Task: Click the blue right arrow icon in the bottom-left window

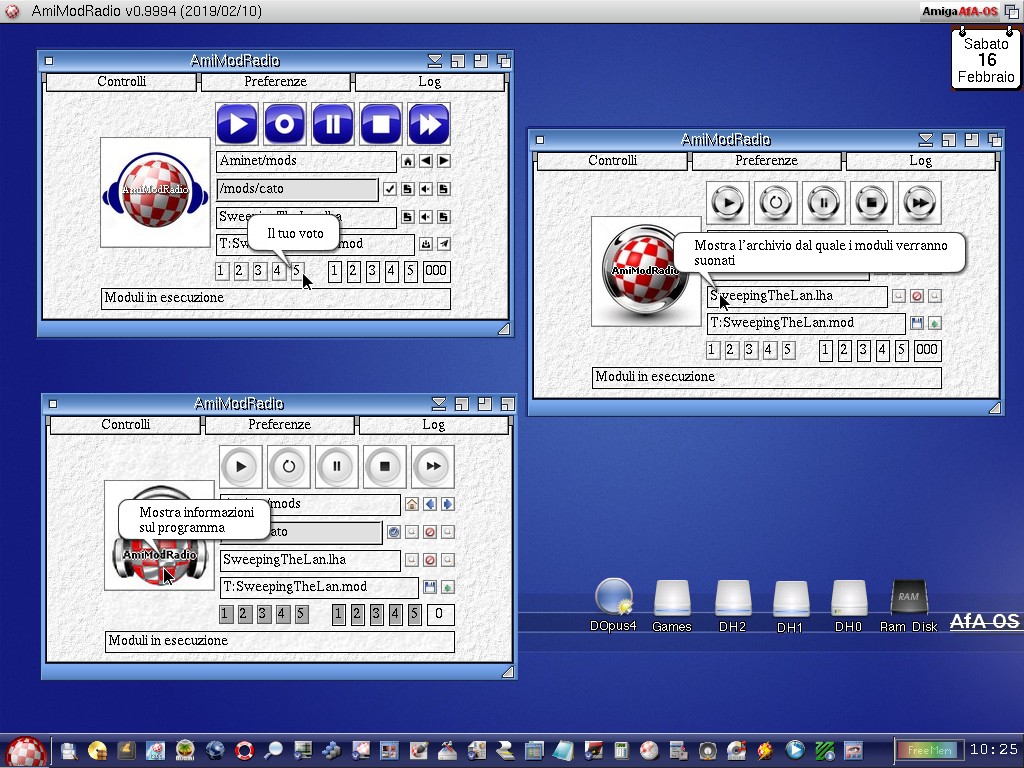Action: [448, 504]
